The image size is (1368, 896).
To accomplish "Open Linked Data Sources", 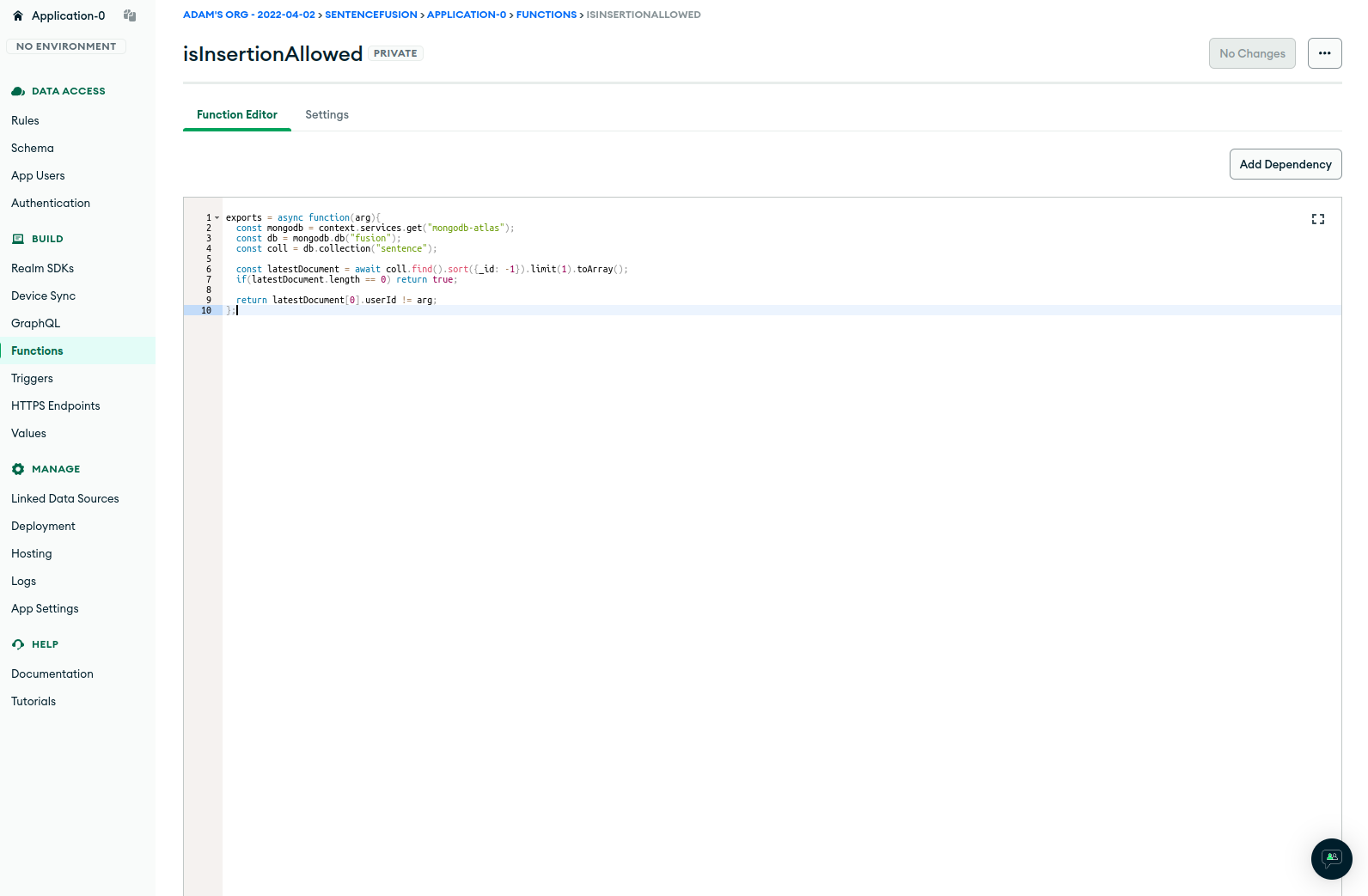I will click(65, 498).
